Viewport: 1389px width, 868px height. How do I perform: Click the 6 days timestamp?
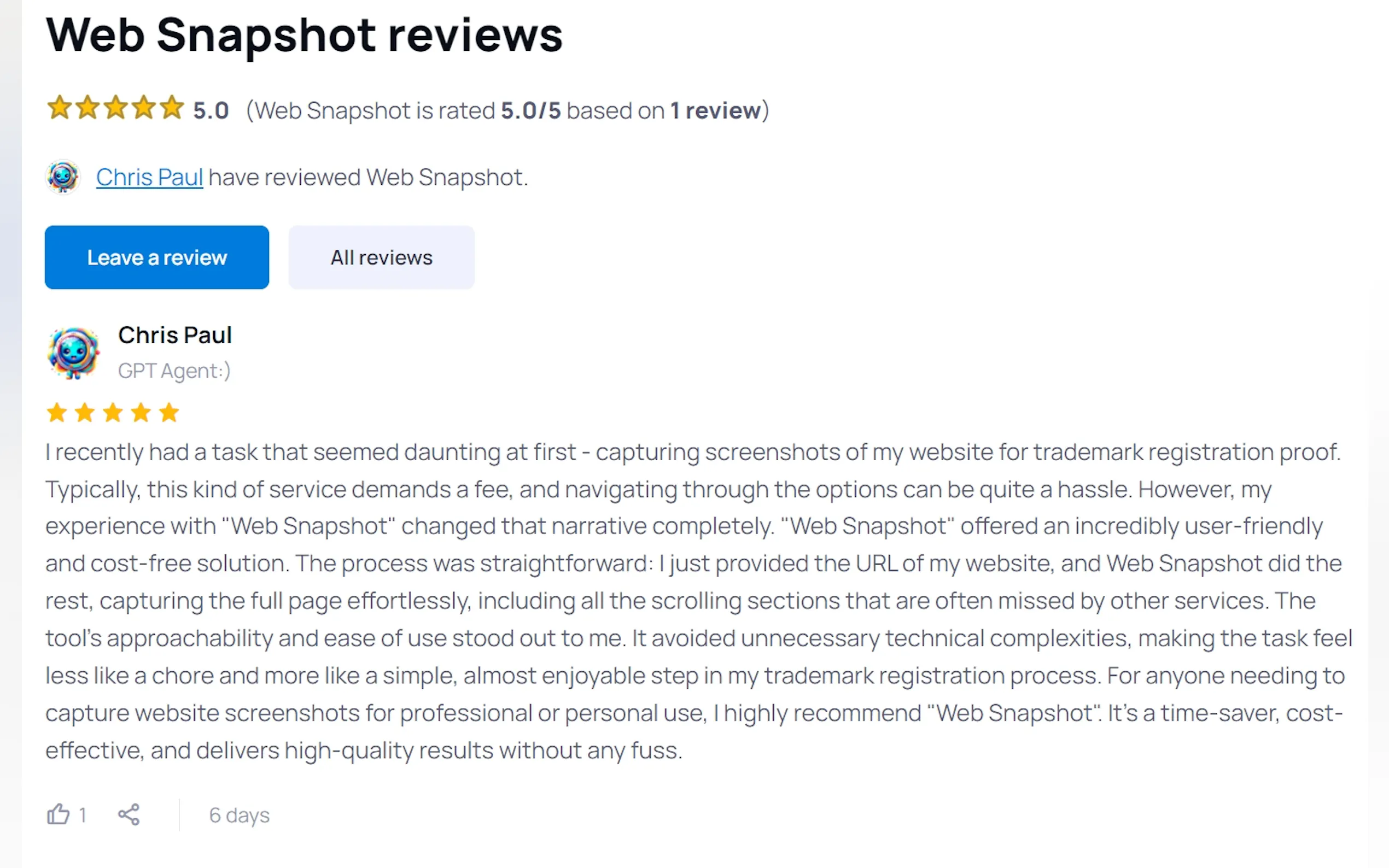(240, 815)
